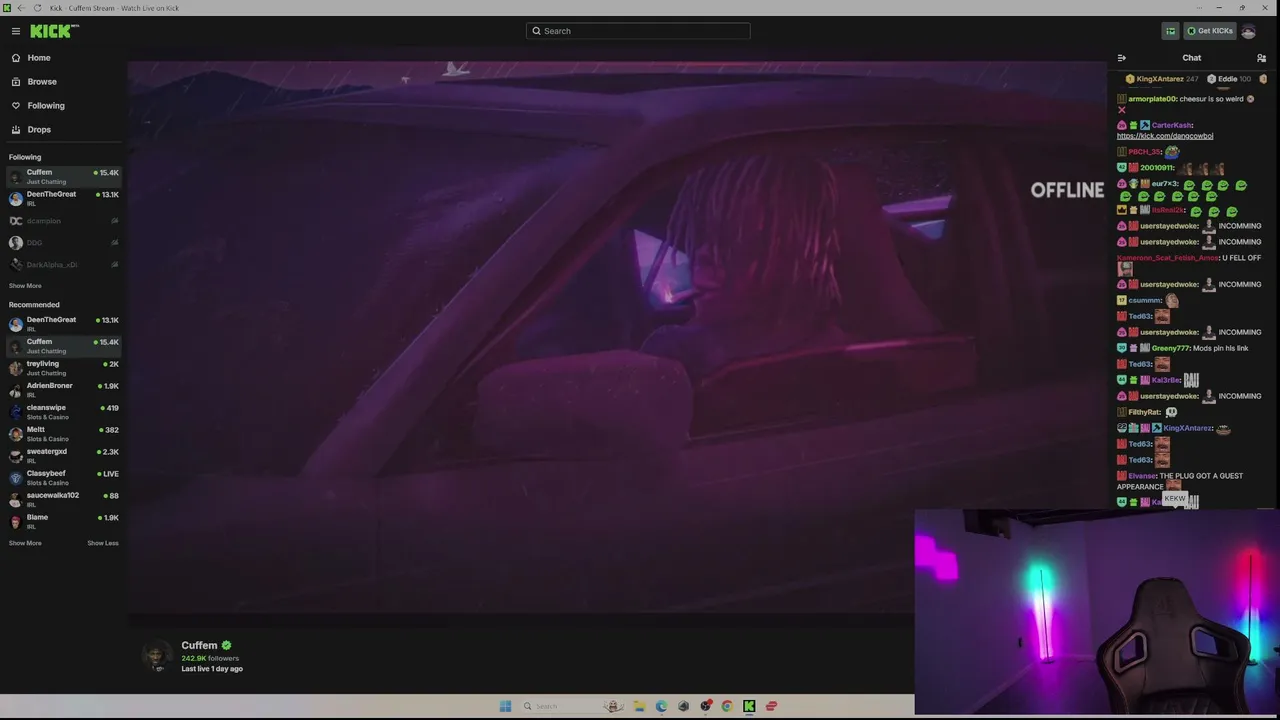
Task: Open Meltt recommended channel
Action: click(63, 434)
